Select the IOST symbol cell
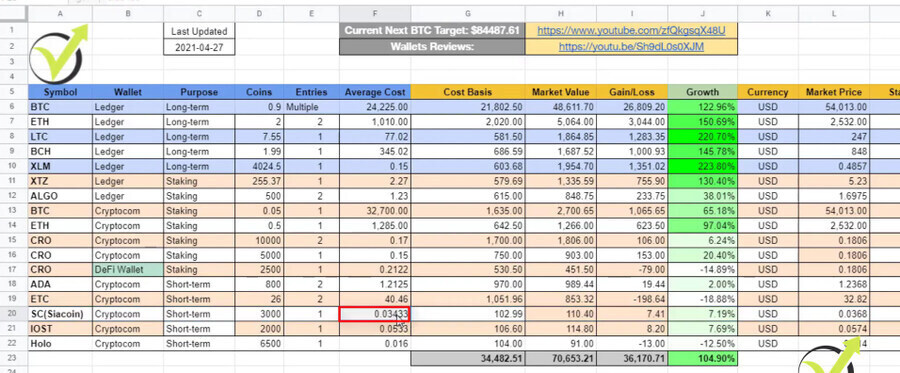Screen dimensions: 900x373 click(60, 329)
